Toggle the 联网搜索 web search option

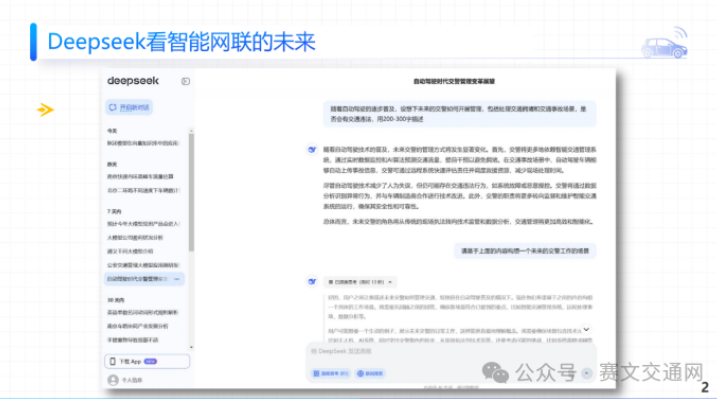(370, 373)
